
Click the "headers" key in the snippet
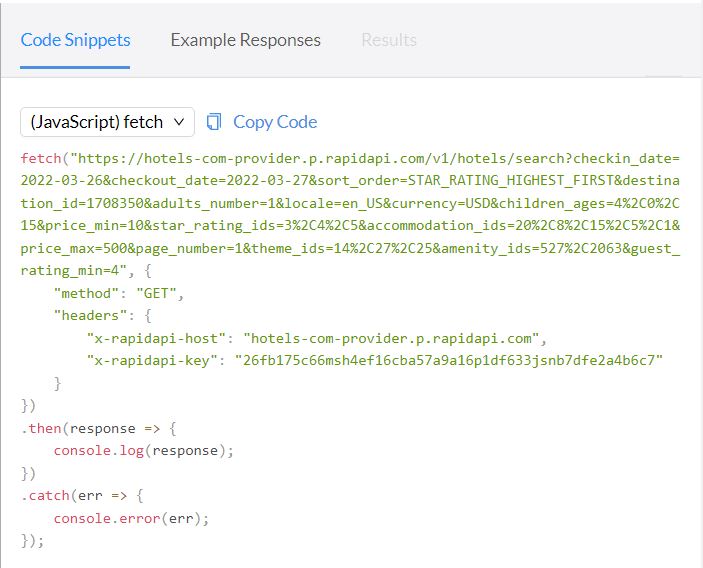tap(91, 316)
